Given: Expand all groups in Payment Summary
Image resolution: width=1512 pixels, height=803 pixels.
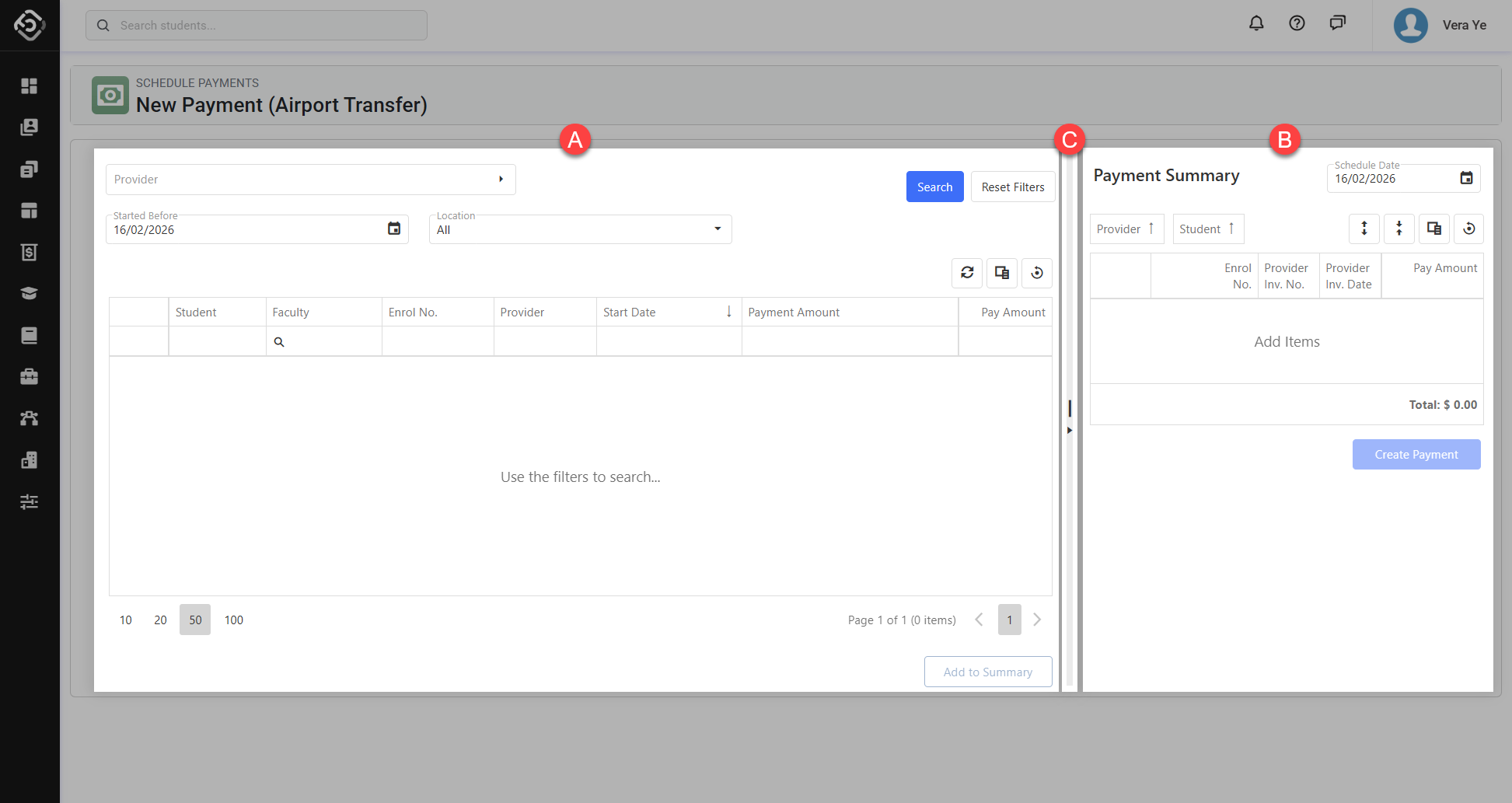Looking at the screenshot, I should (1364, 229).
